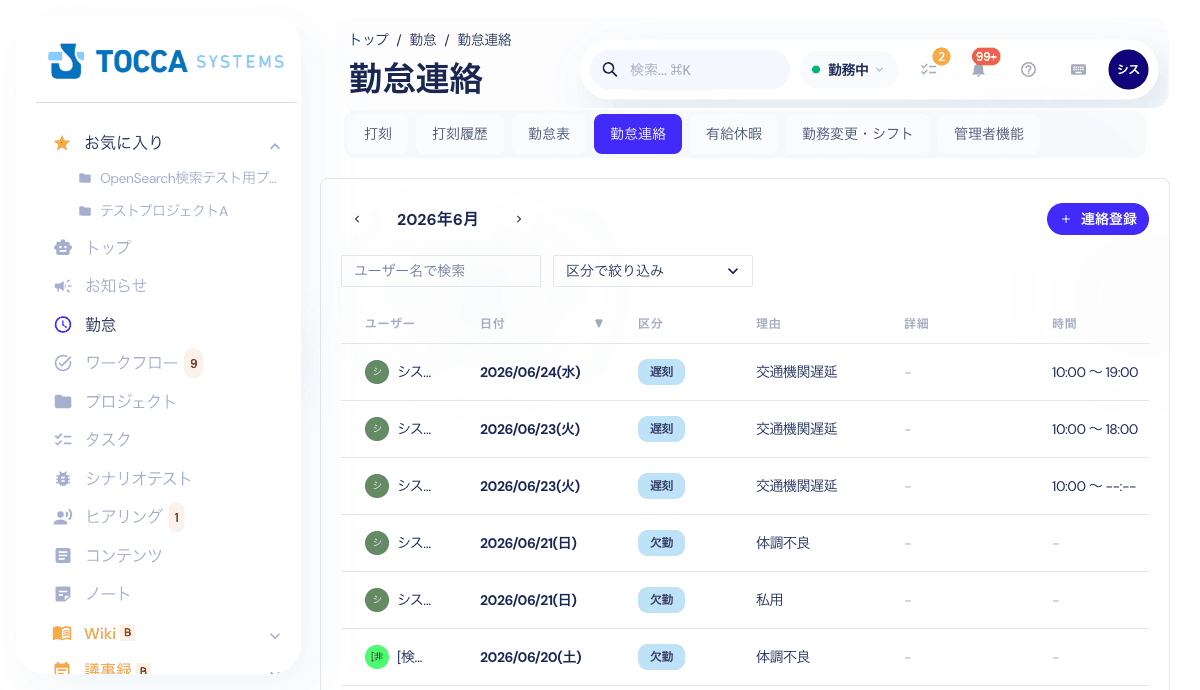Click the green avatar in 2026/06/20(土) row
This screenshot has width=1200, height=690.
point(376,657)
